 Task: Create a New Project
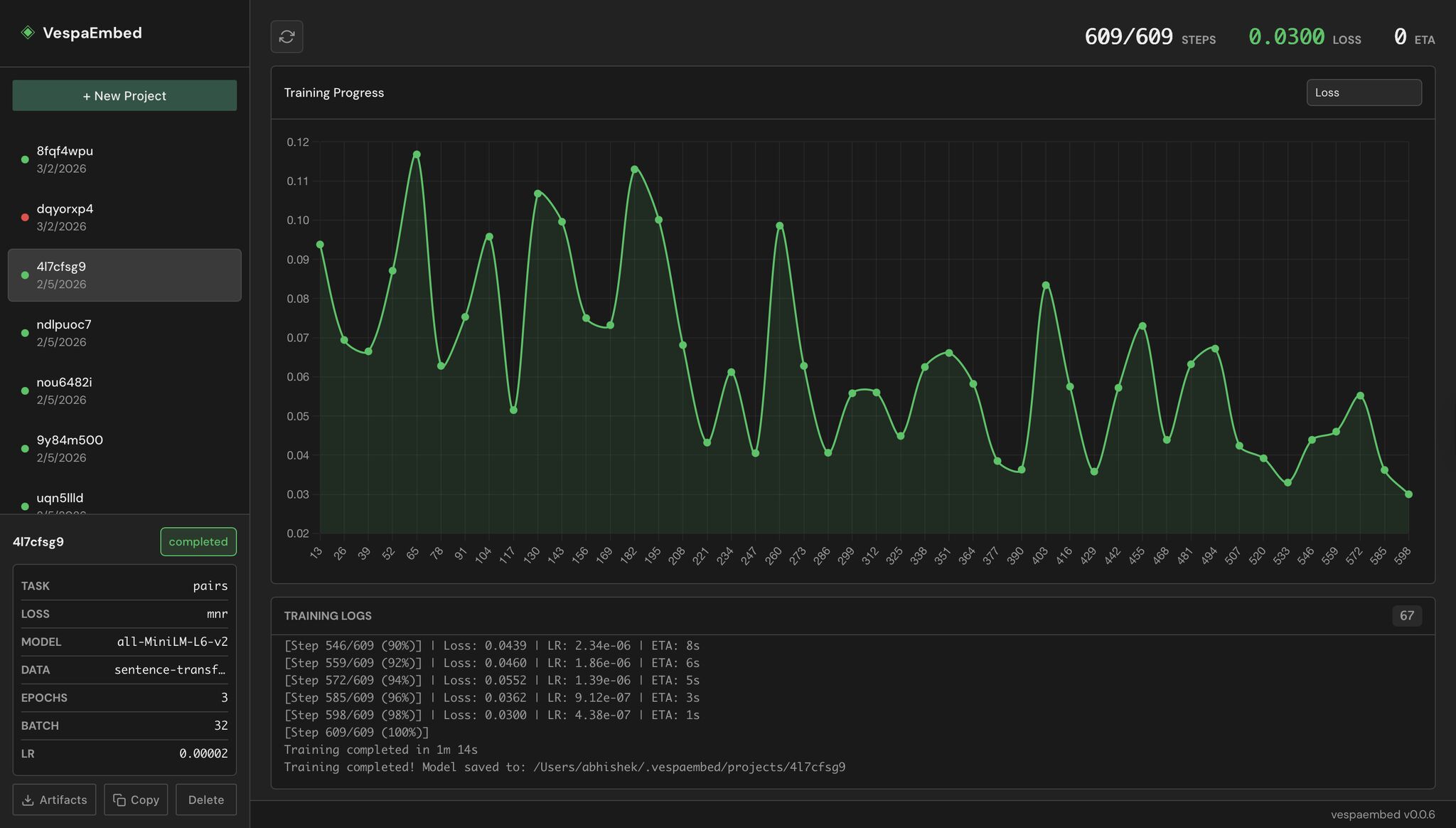point(124,95)
